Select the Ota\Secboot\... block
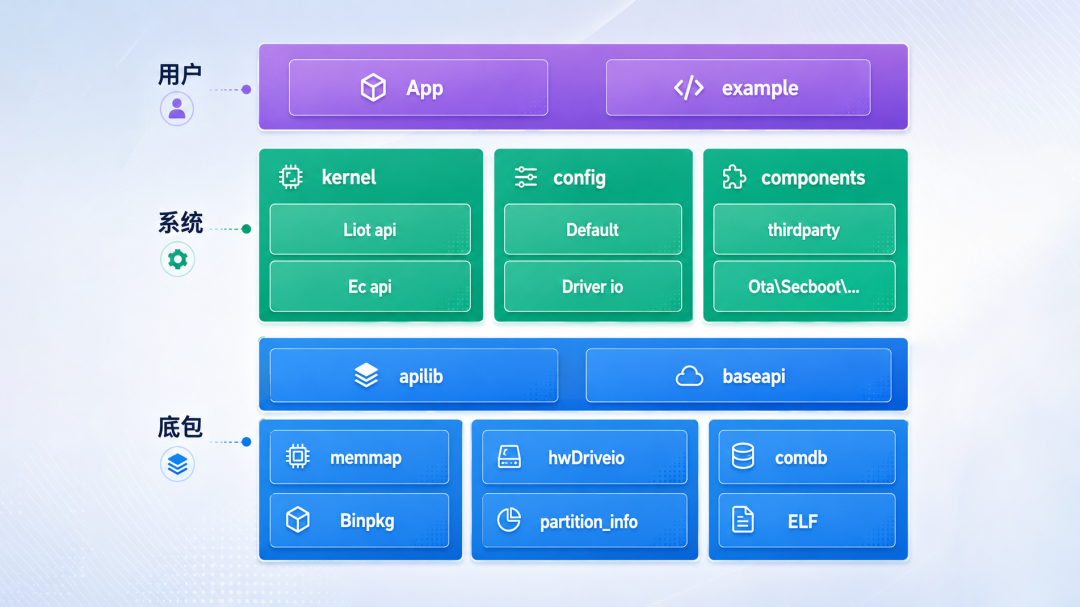 804,286
